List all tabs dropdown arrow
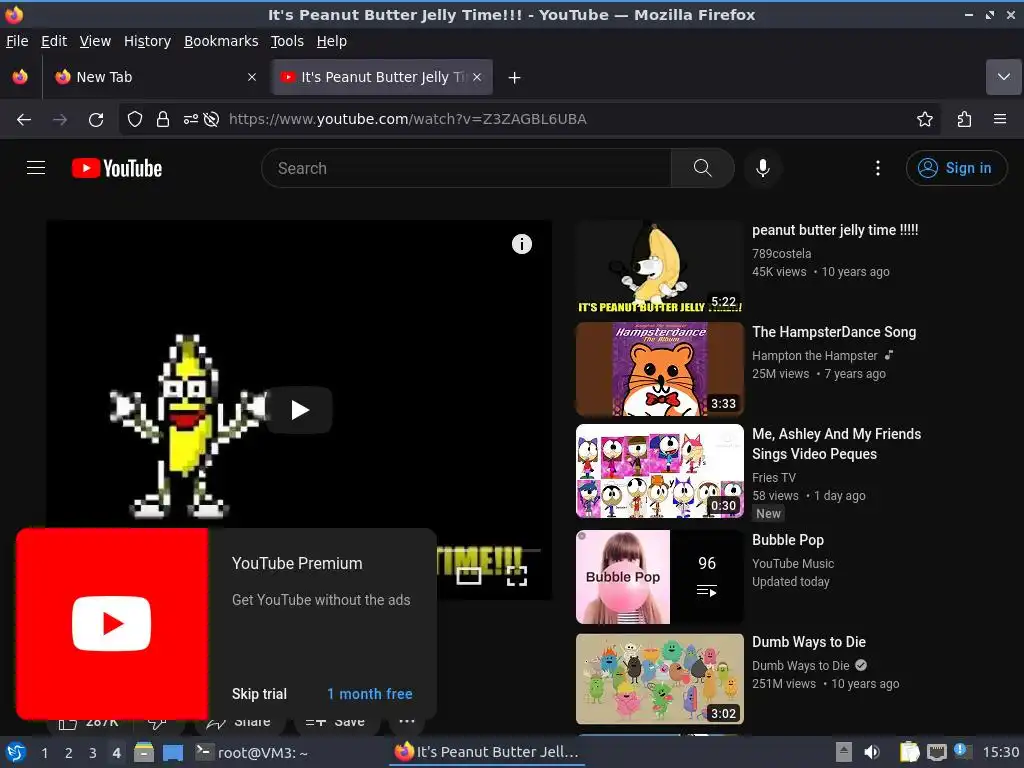The height and width of the screenshot is (768, 1024). click(x=1003, y=77)
